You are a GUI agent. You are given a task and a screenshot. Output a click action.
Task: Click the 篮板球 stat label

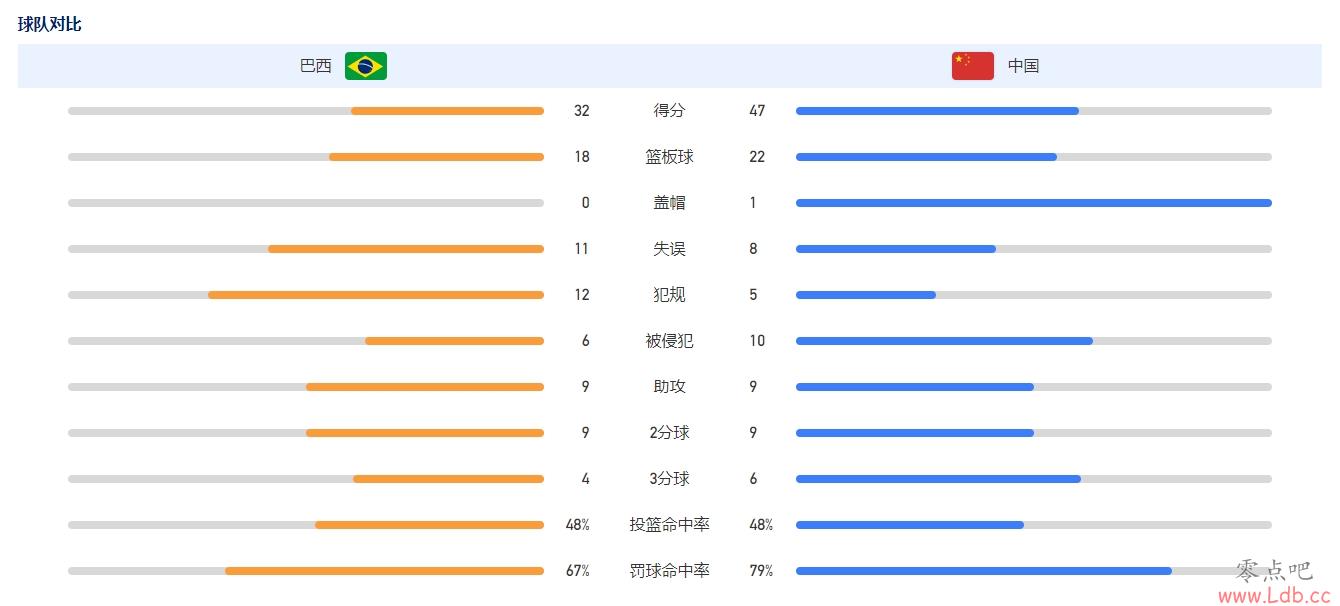(x=669, y=157)
